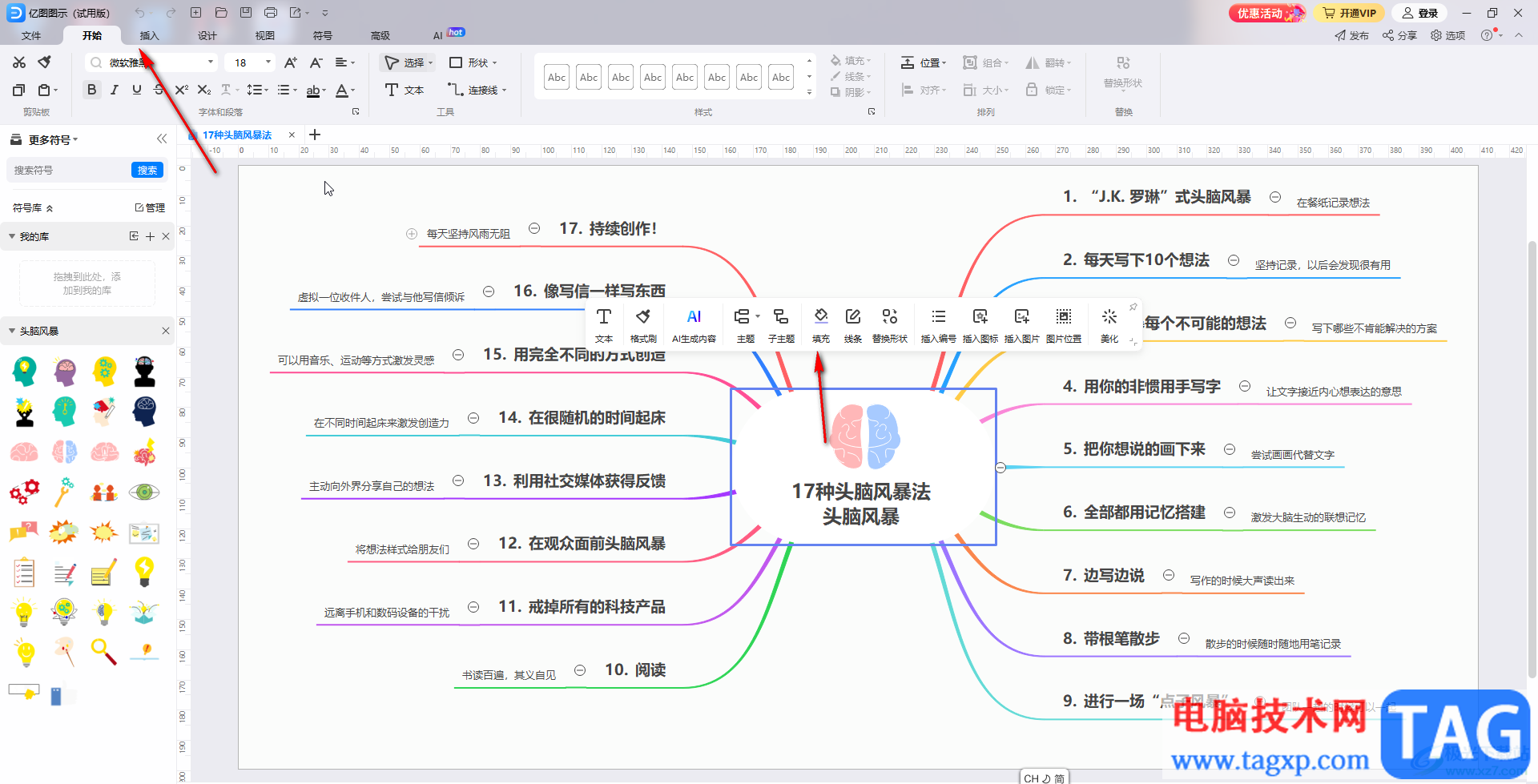Collapse branch 1 J.K. 罗琳 toggle
Image resolution: width=1538 pixels, height=784 pixels.
(x=1275, y=197)
